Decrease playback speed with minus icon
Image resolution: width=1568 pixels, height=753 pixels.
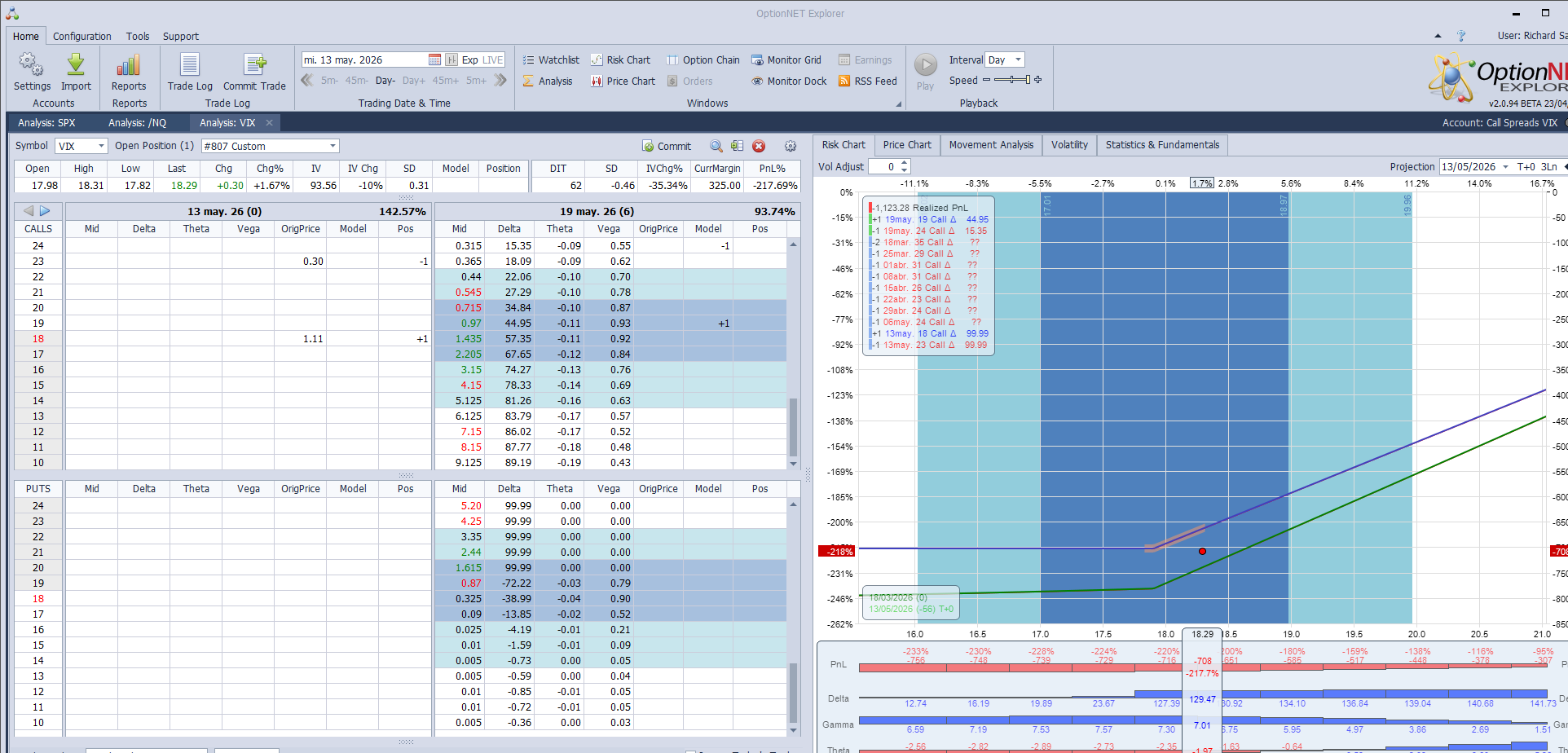[986, 80]
